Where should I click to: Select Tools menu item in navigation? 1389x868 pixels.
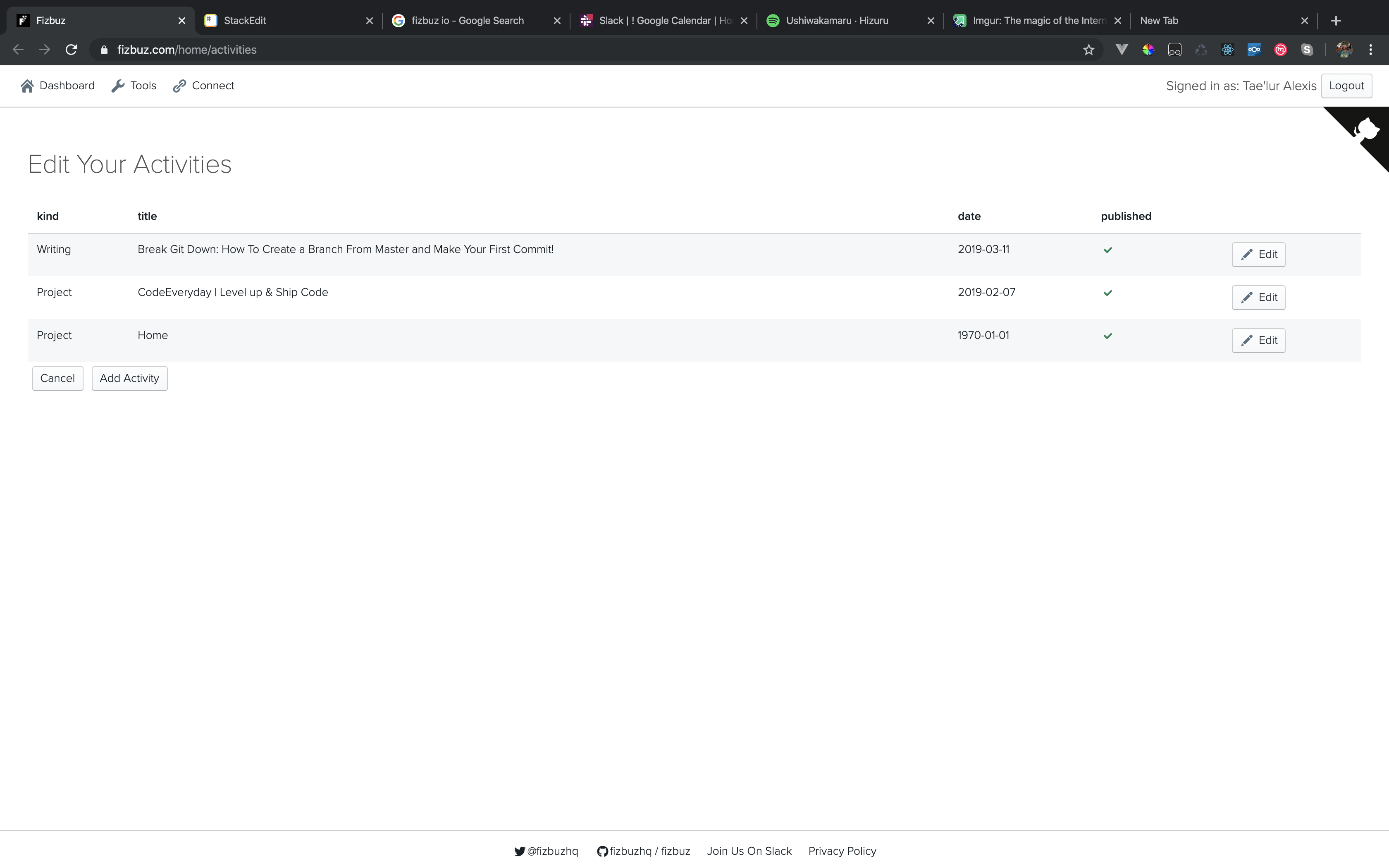pos(143,85)
